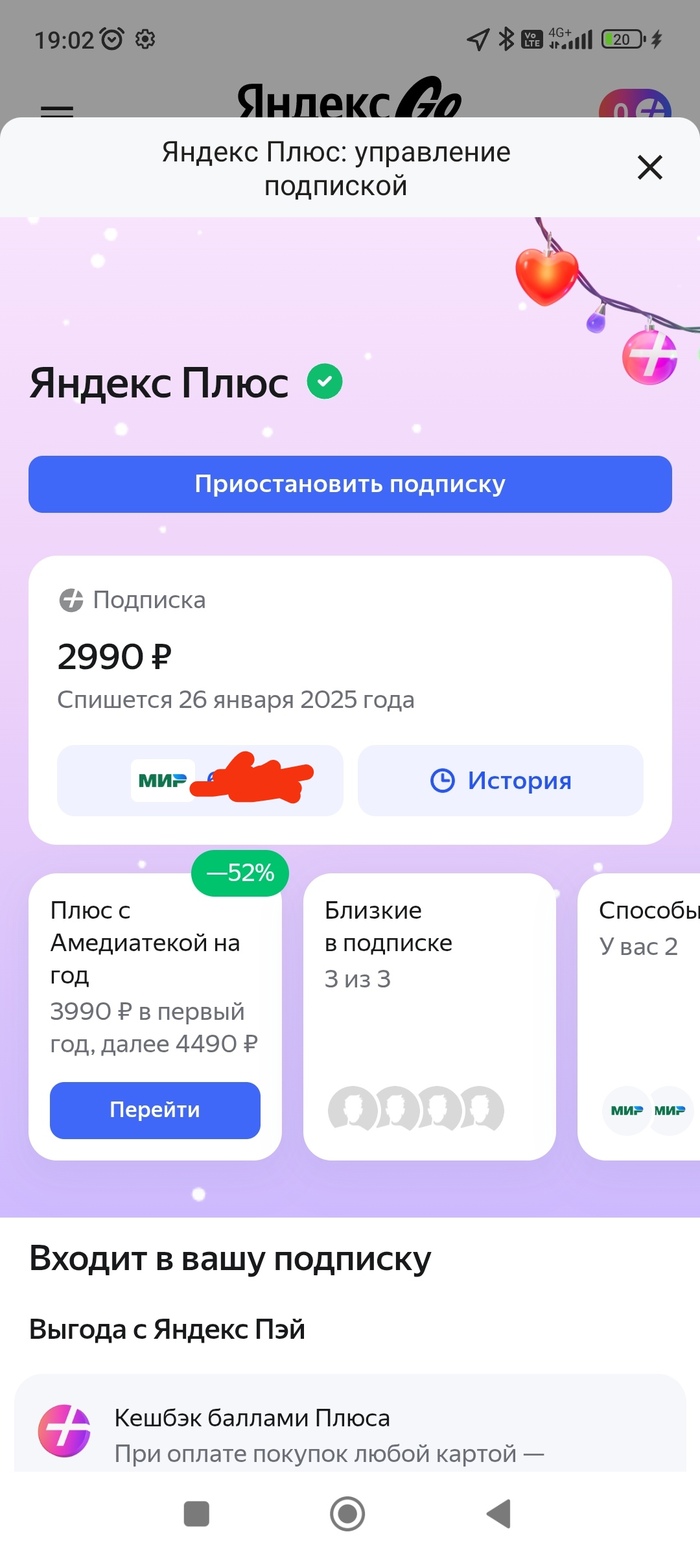
Task: Tap the Plus icon beside Кешбэк баллами
Action: [63, 1431]
